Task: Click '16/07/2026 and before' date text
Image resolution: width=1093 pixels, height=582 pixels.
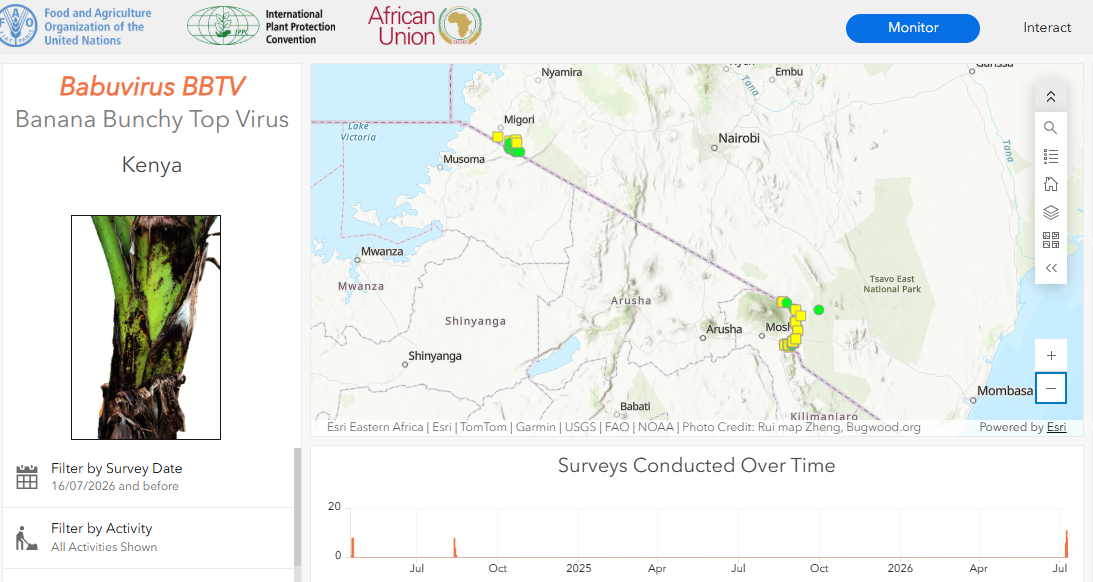Action: (114, 486)
